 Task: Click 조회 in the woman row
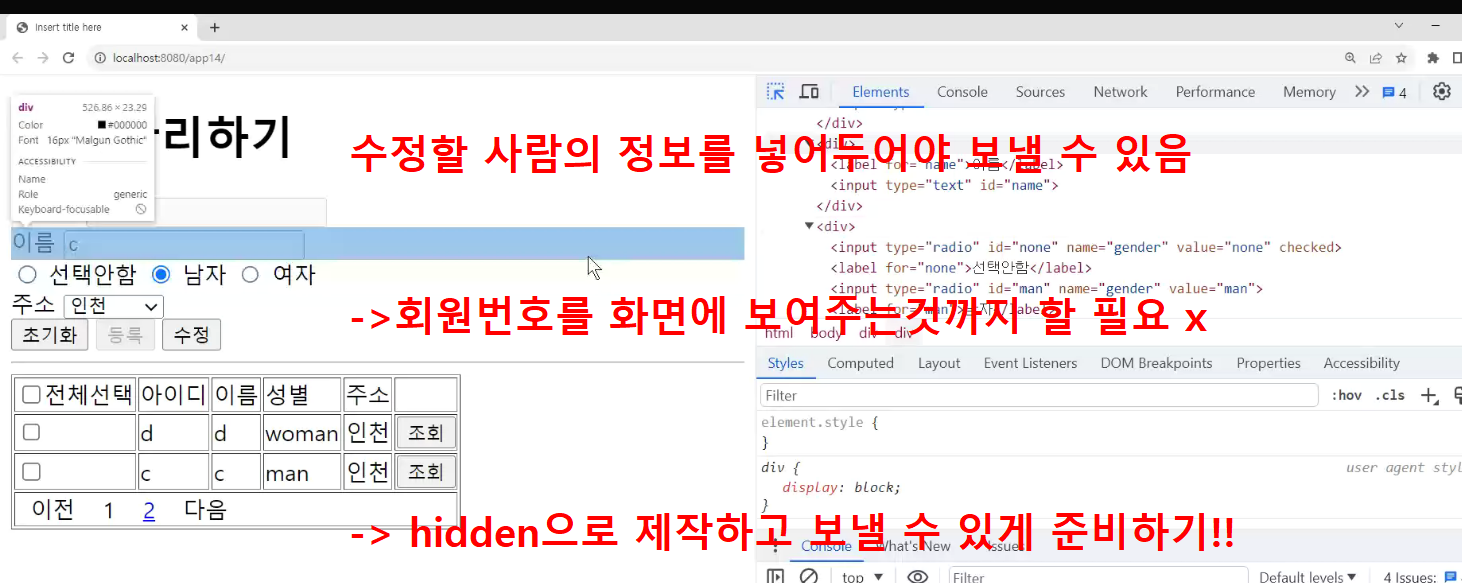click(426, 433)
